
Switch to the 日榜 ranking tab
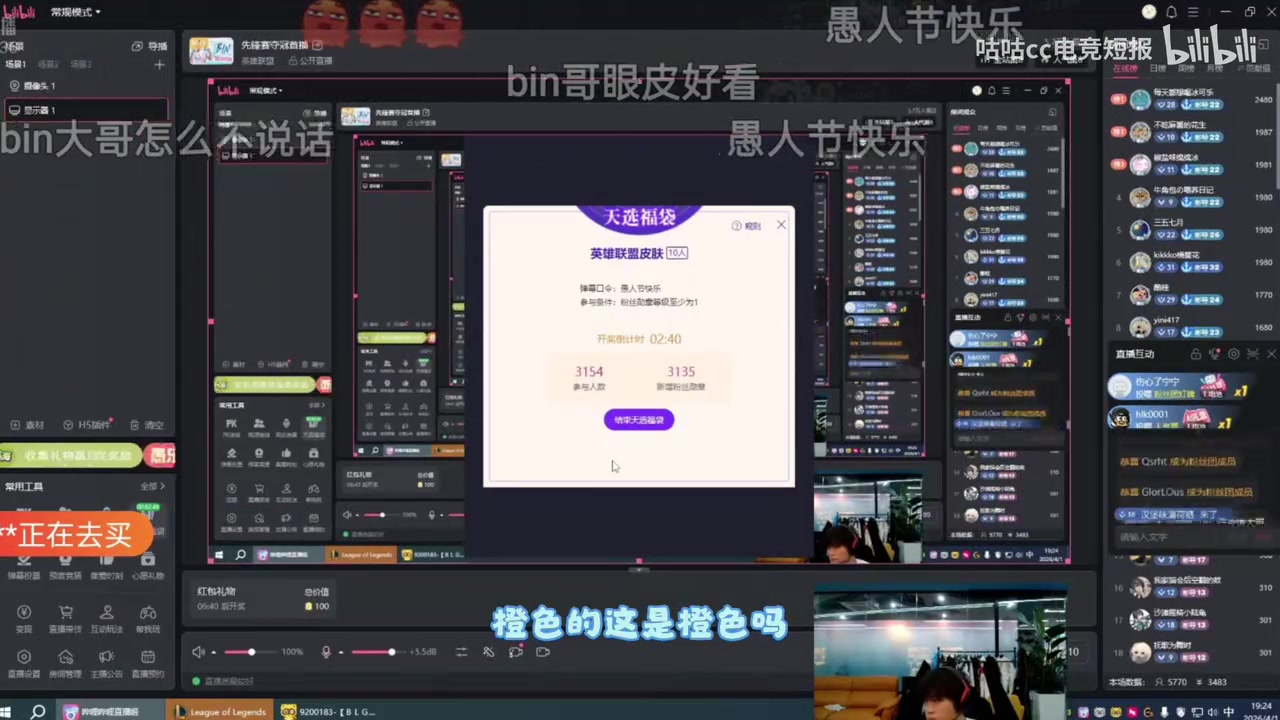[1157, 69]
